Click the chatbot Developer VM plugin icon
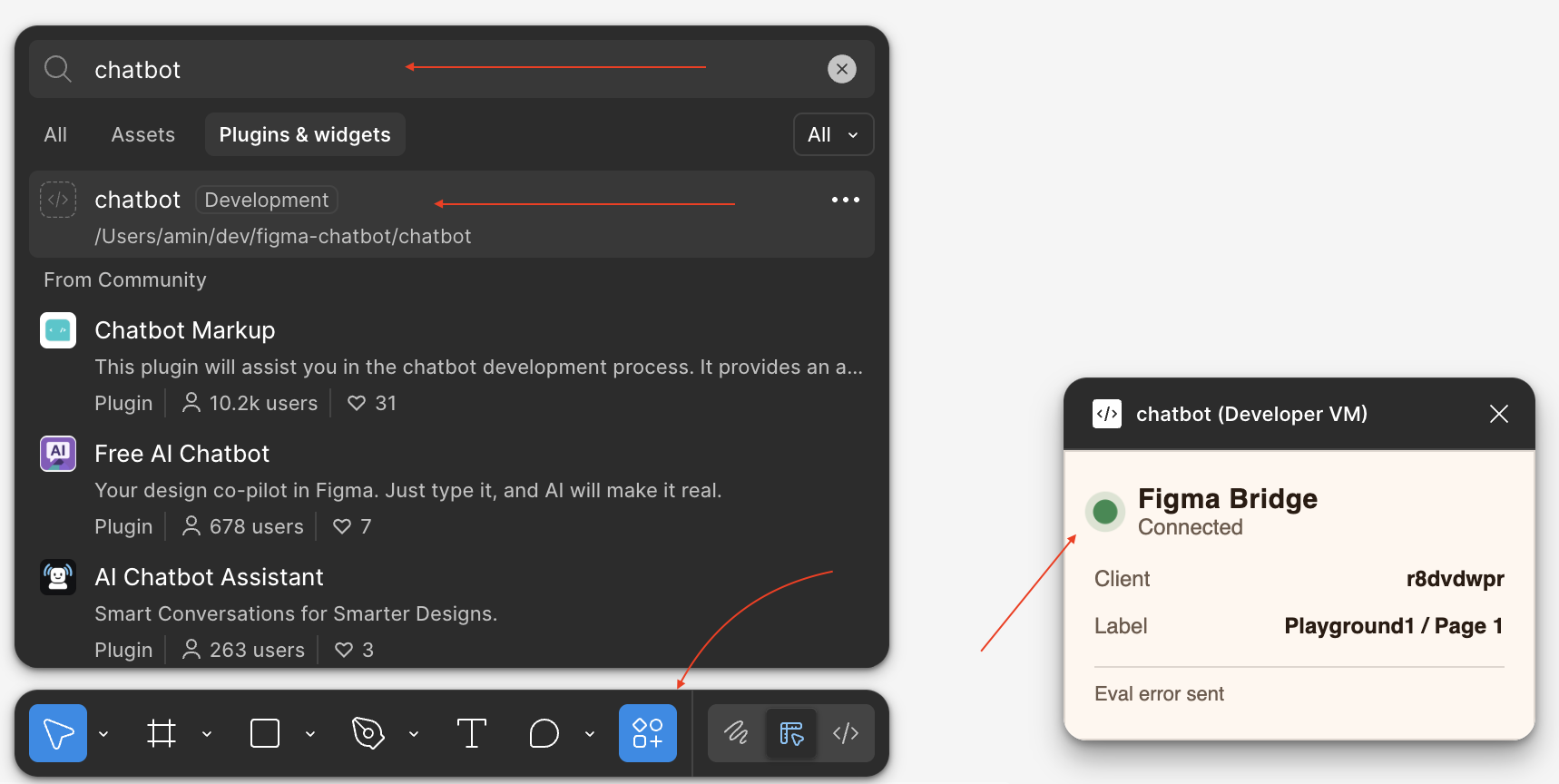The width and height of the screenshot is (1559, 784). [x=1107, y=414]
